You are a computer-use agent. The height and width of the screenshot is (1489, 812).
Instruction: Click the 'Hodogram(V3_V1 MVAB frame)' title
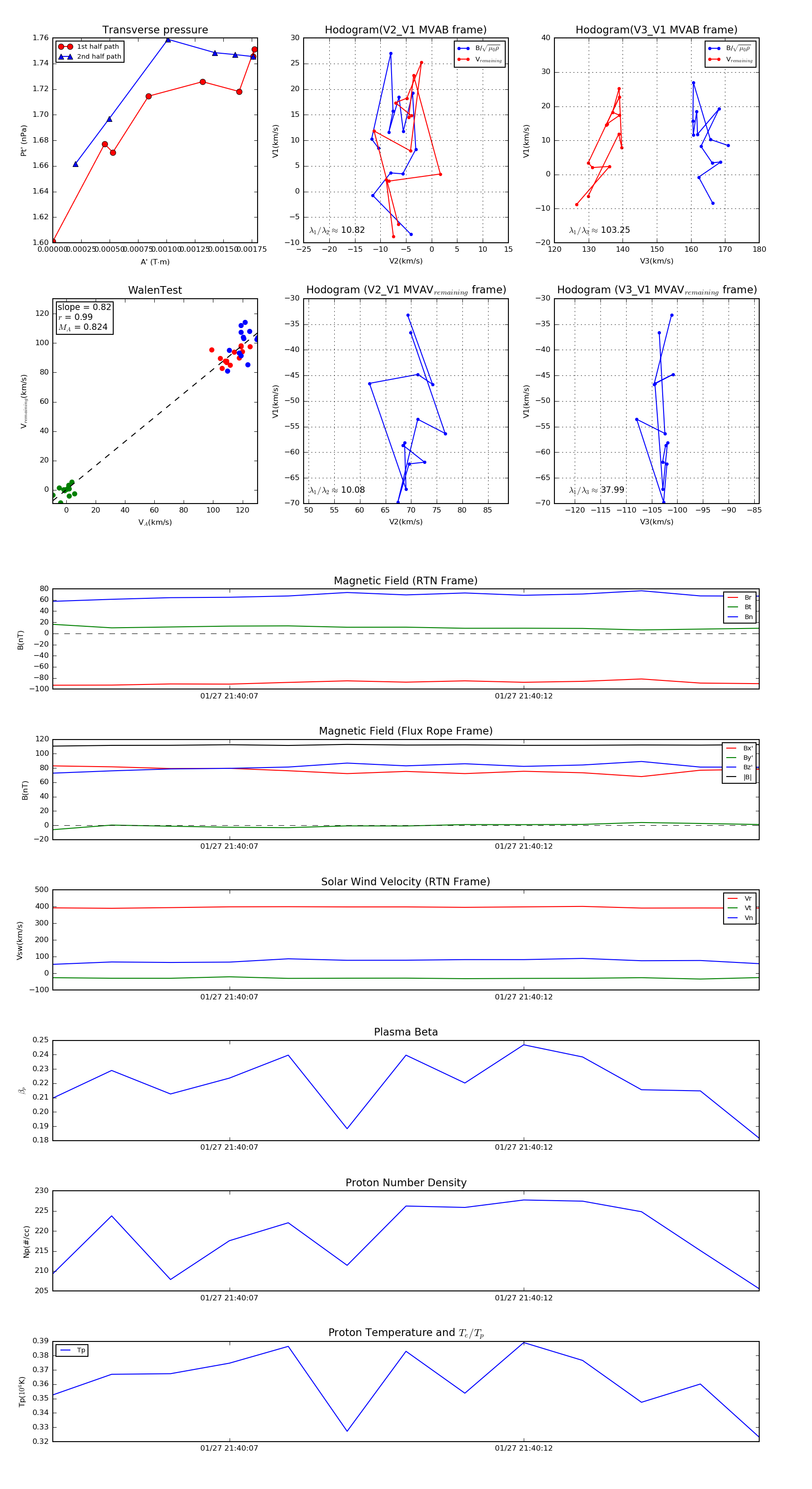point(656,30)
